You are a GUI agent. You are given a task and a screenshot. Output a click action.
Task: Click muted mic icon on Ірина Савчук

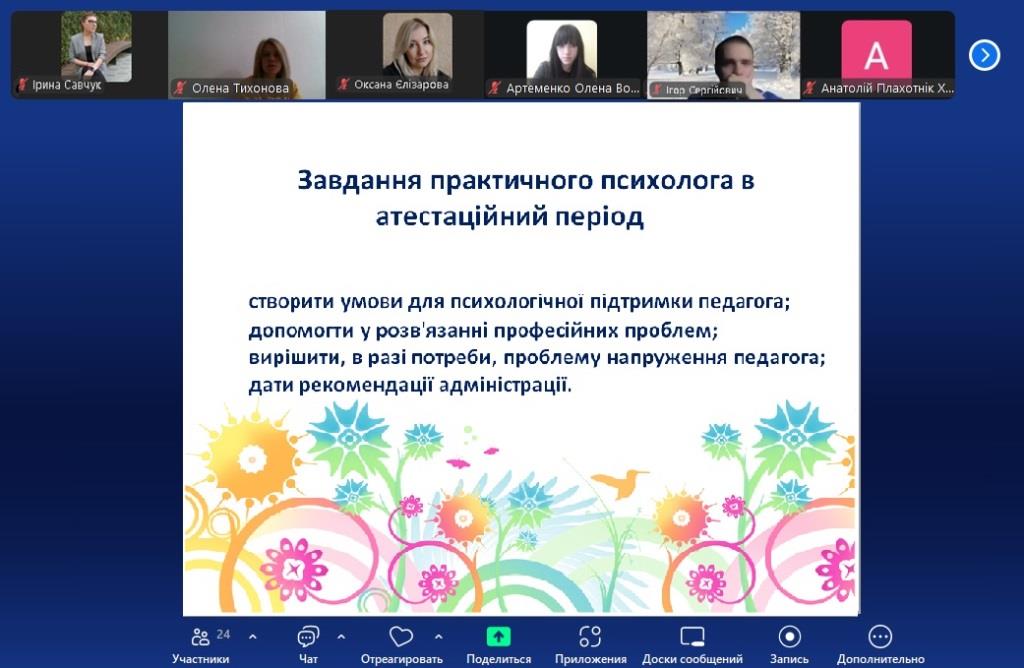point(22,86)
